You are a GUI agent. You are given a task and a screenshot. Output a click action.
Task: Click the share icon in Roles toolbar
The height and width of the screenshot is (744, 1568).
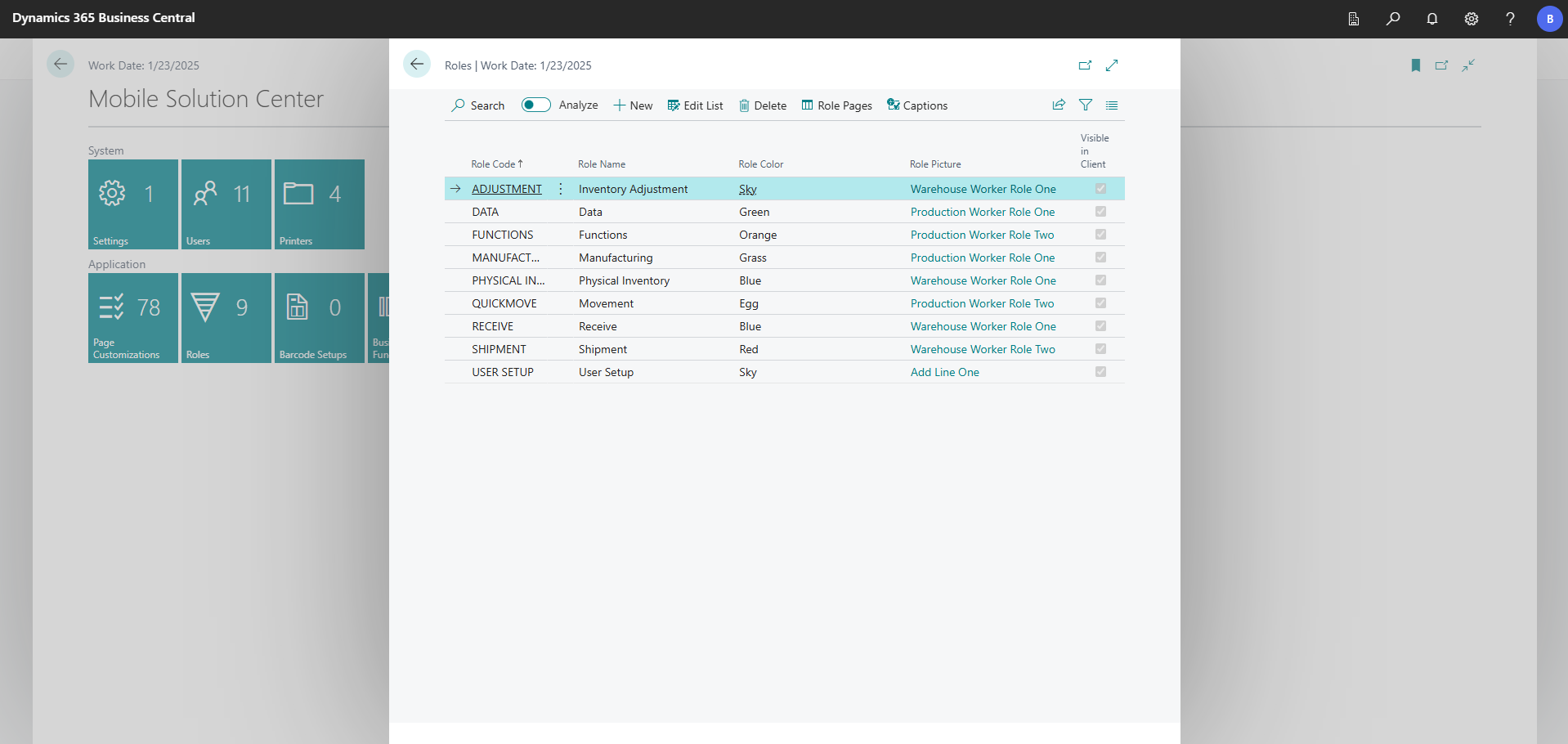pos(1059,105)
